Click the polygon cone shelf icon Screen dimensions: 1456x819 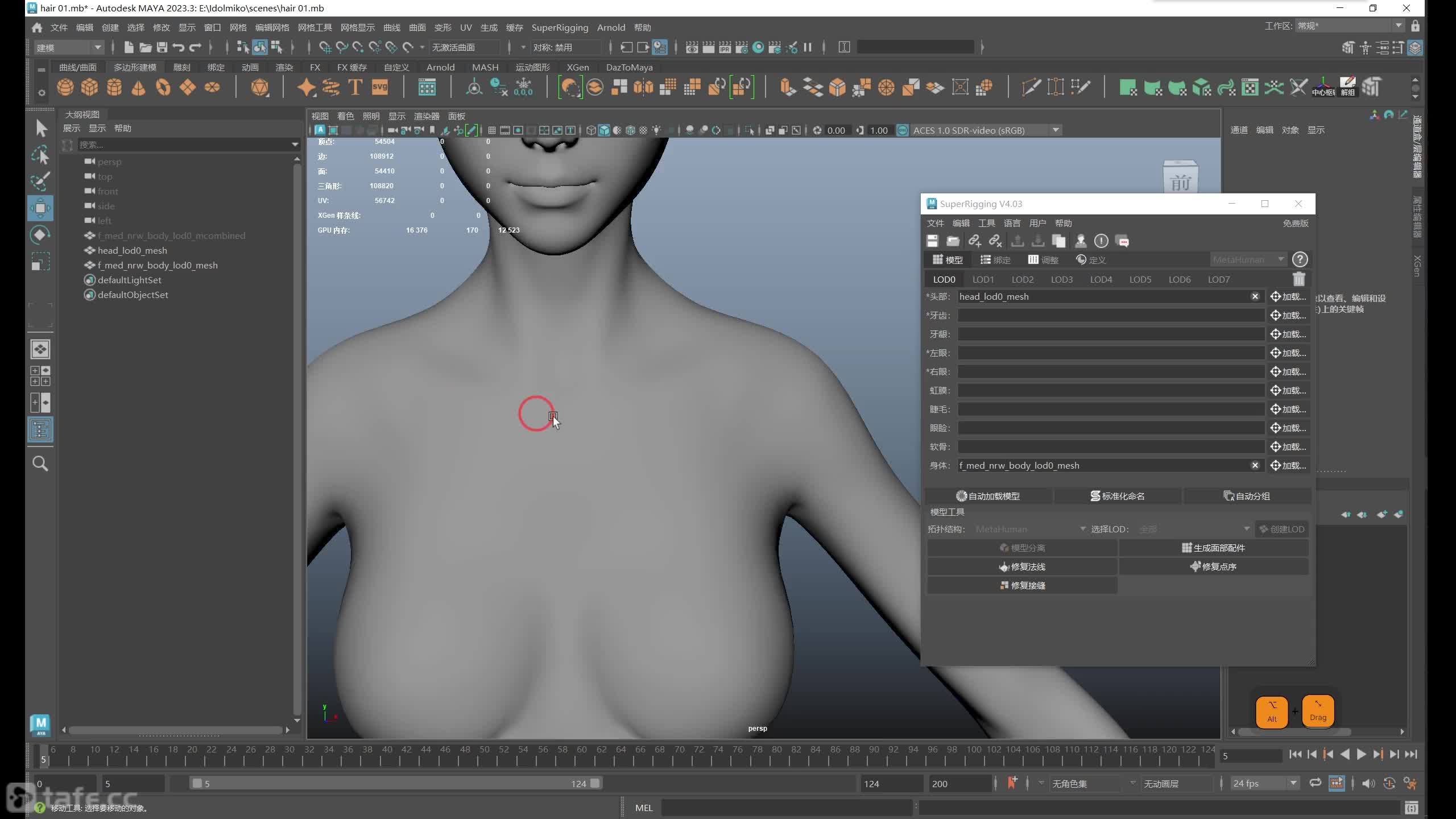(x=138, y=88)
